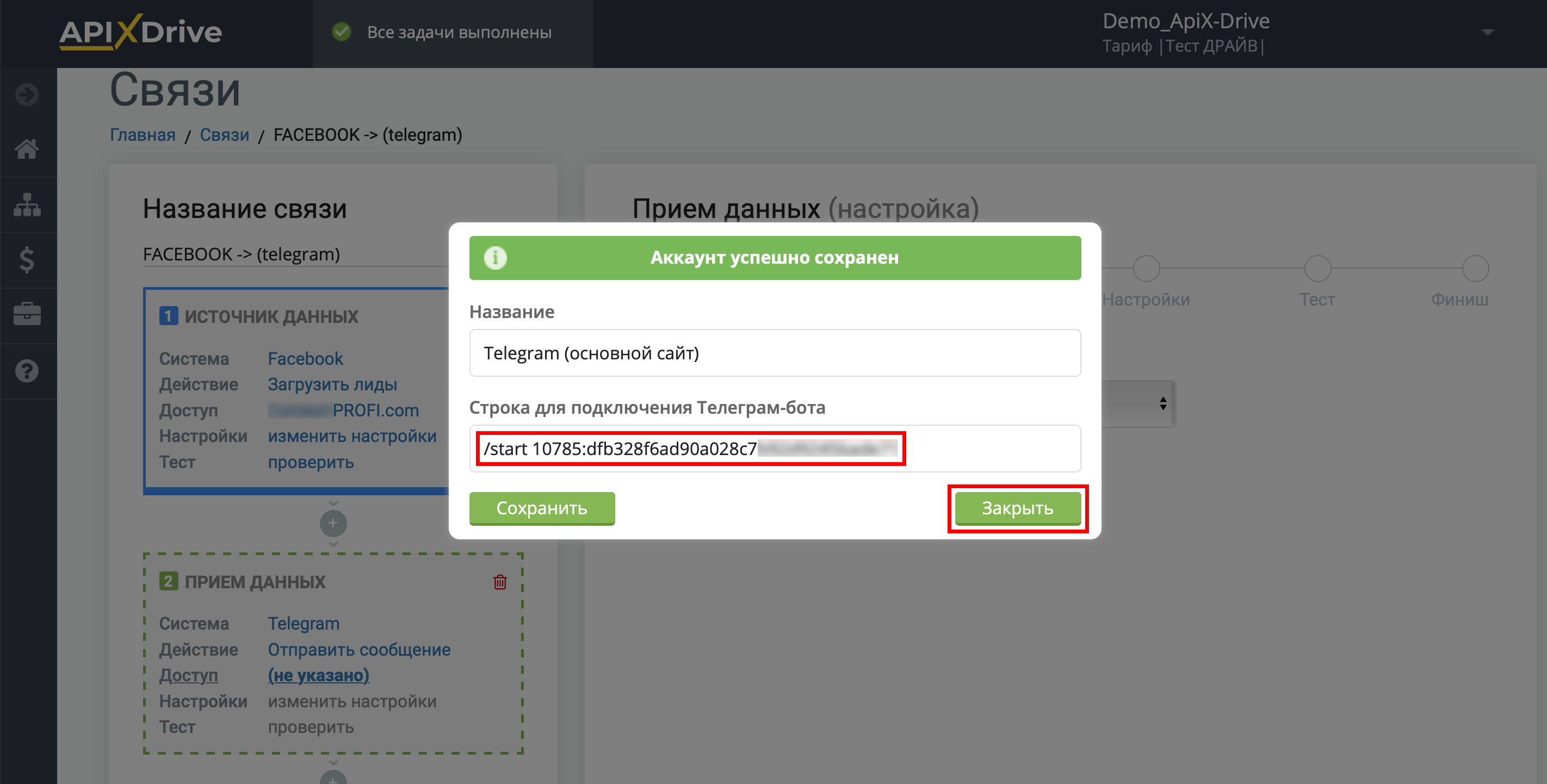1547x784 pixels.
Task: Go to Связи breadcrumb link
Action: 224,135
